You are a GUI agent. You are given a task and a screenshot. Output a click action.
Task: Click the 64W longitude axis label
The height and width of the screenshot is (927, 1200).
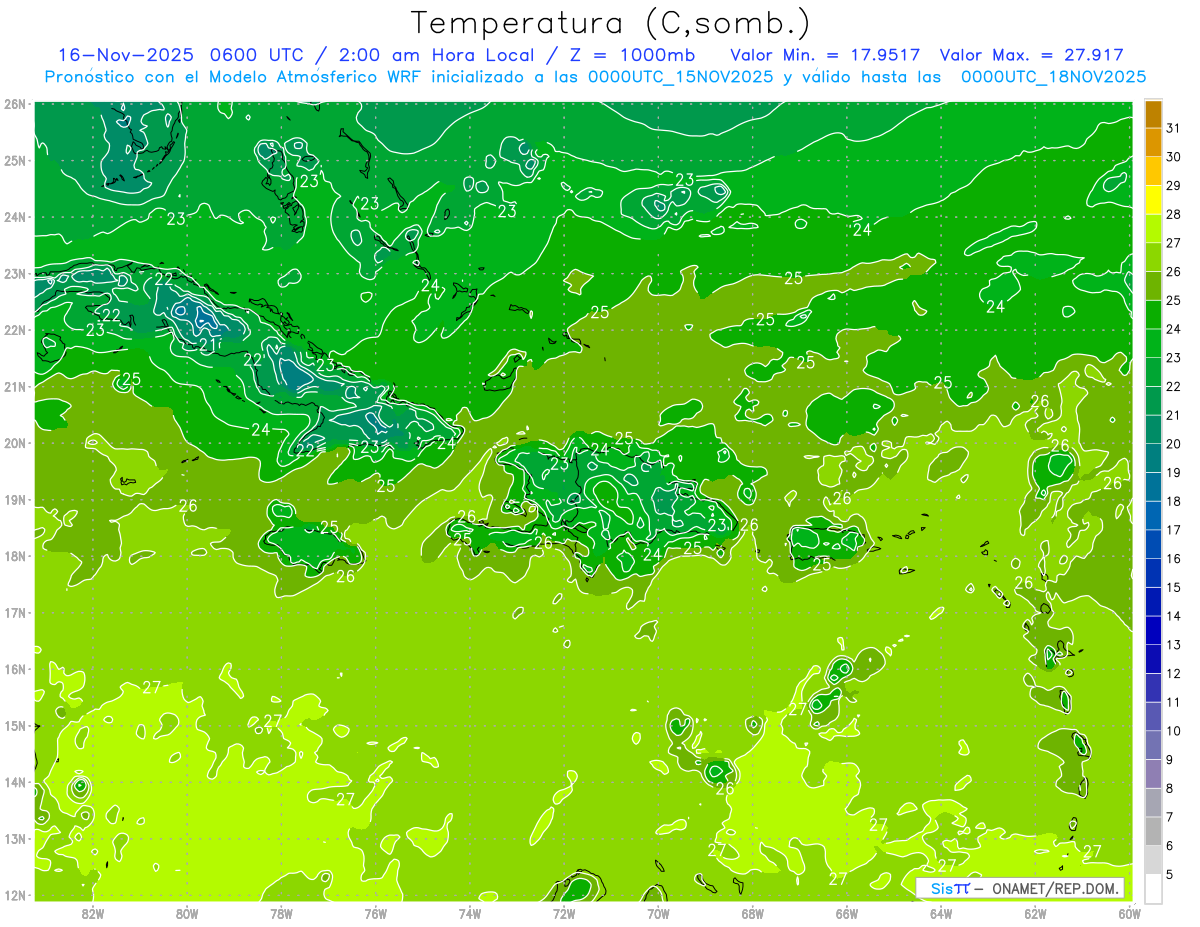tap(941, 912)
